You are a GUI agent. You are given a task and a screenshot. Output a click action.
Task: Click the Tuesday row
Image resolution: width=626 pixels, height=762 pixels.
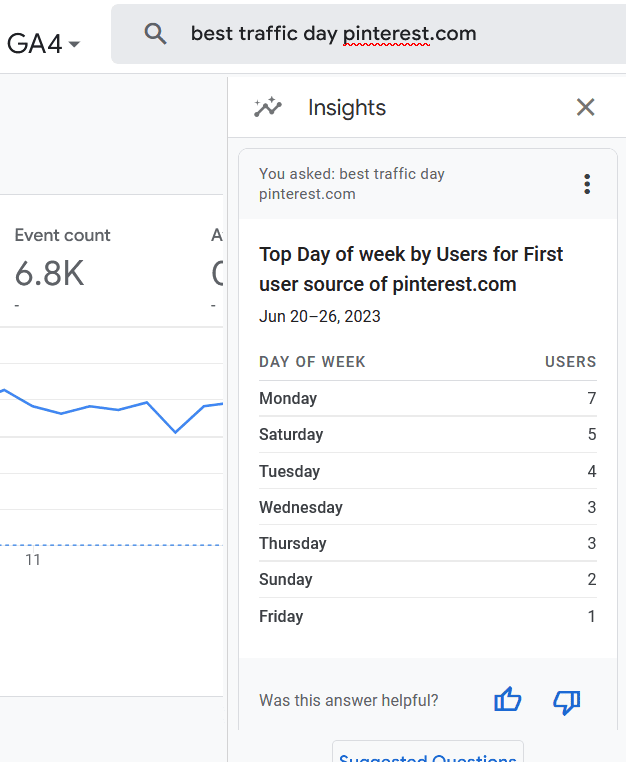(x=427, y=471)
